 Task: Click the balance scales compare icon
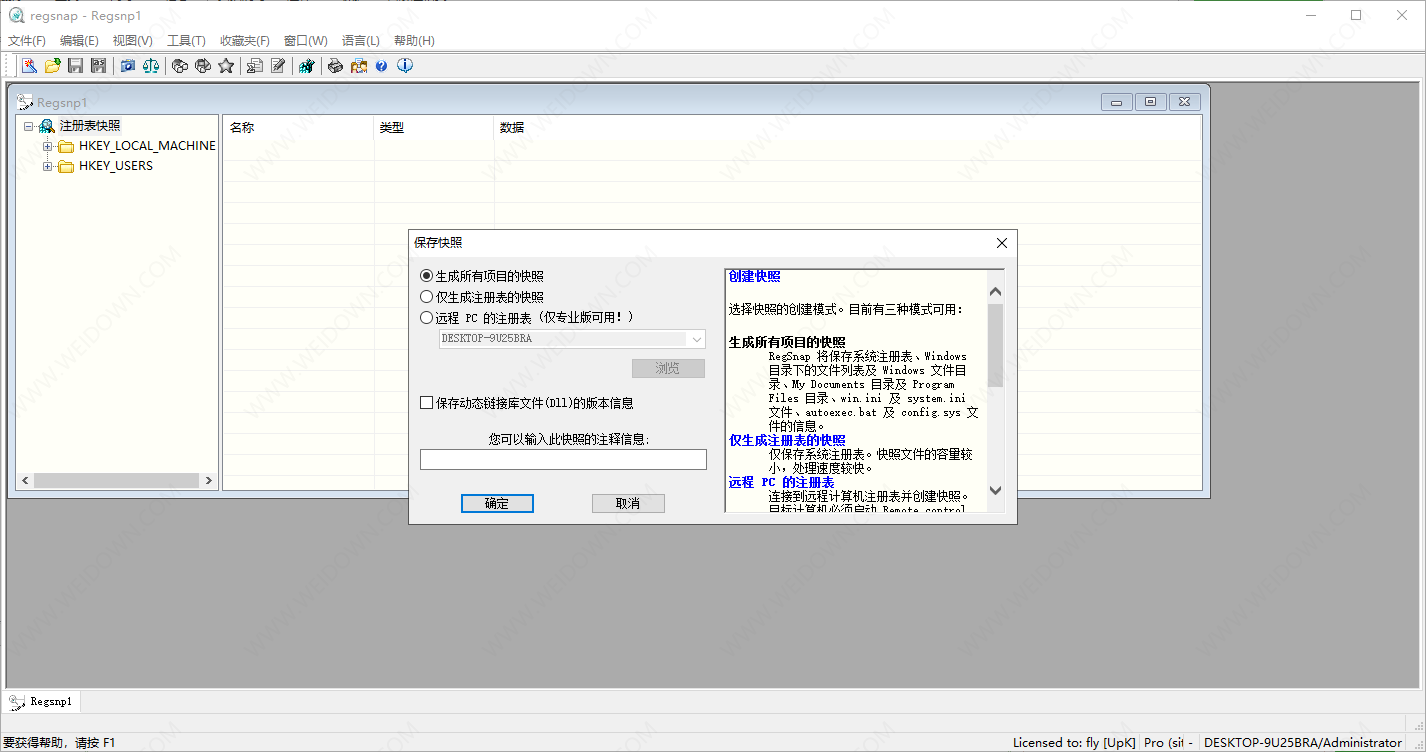pyautogui.click(x=151, y=66)
